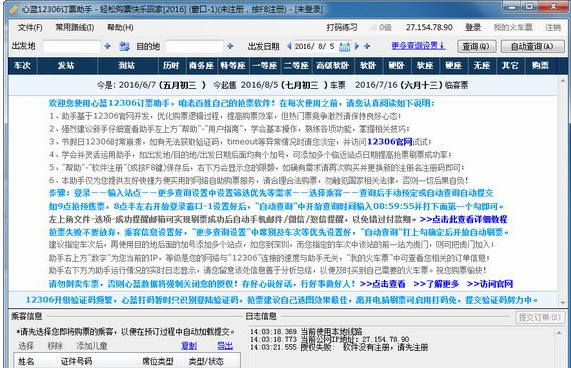This screenshot has height=368, width=571.
Task: Click the 无座 column header
Action: (481, 66)
